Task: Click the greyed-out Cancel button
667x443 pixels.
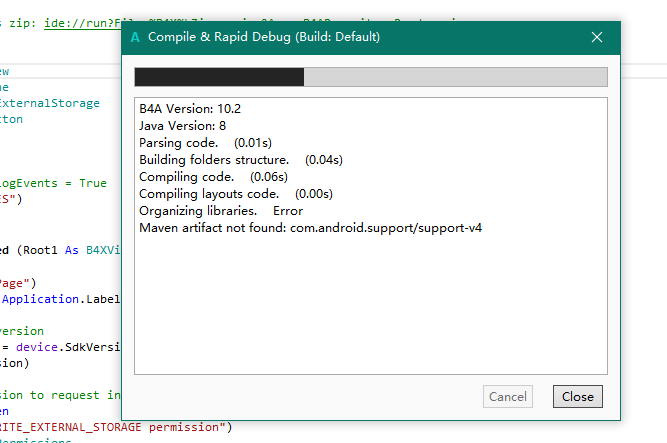Action: 508,396
